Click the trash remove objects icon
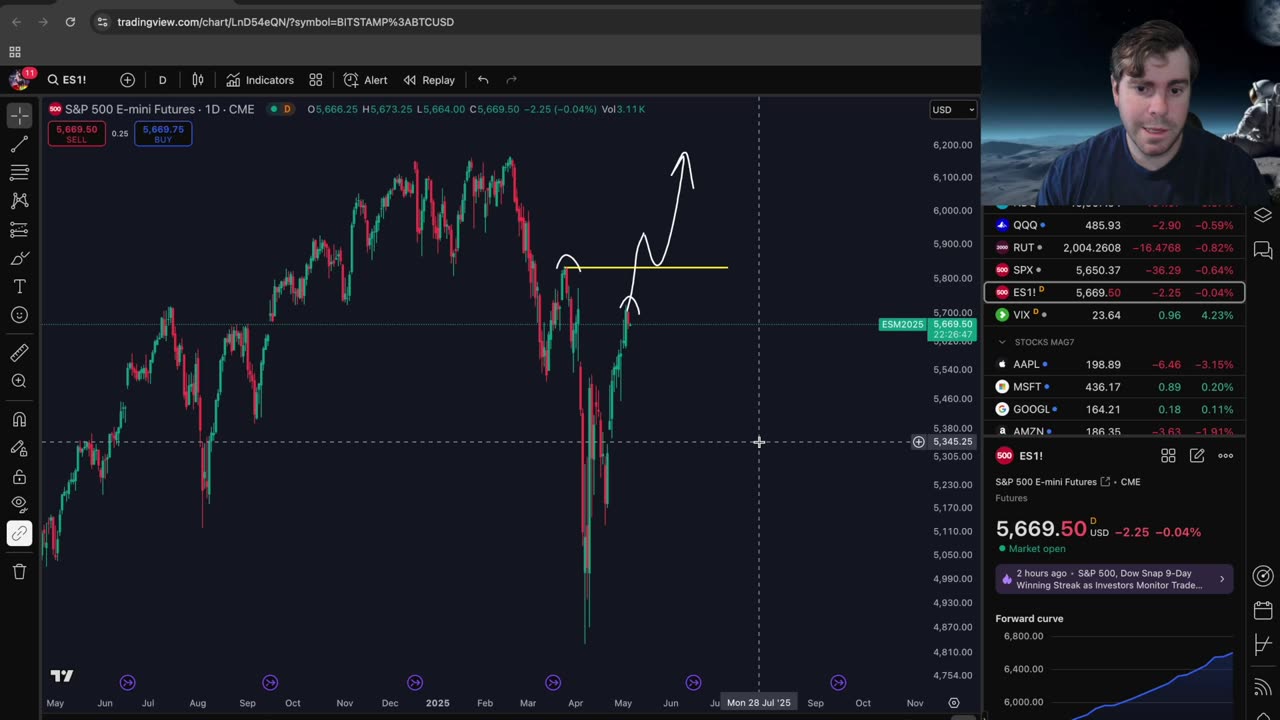The height and width of the screenshot is (720, 1280). [x=19, y=572]
